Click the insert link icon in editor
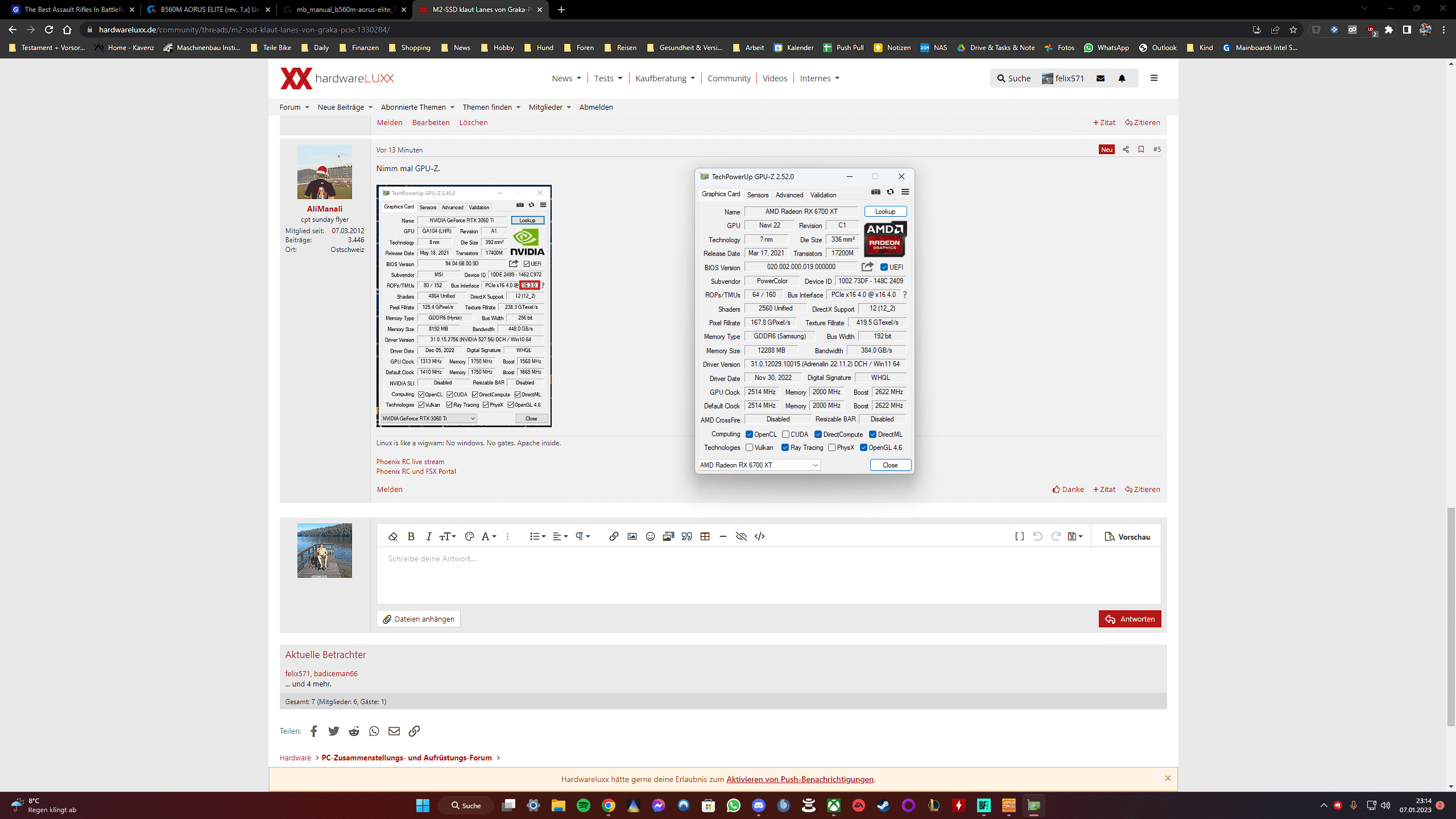Viewport: 1456px width, 819px height. [x=614, y=536]
